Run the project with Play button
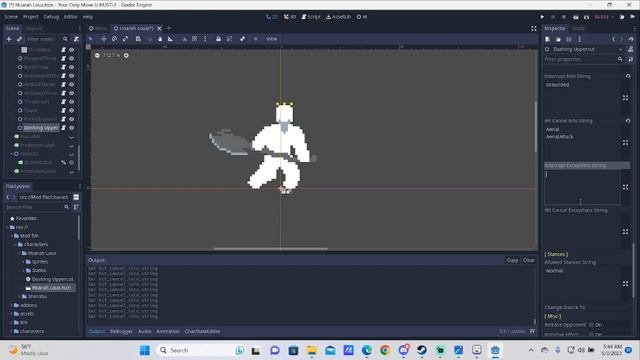This screenshot has height=360, width=640. (x=542, y=17)
